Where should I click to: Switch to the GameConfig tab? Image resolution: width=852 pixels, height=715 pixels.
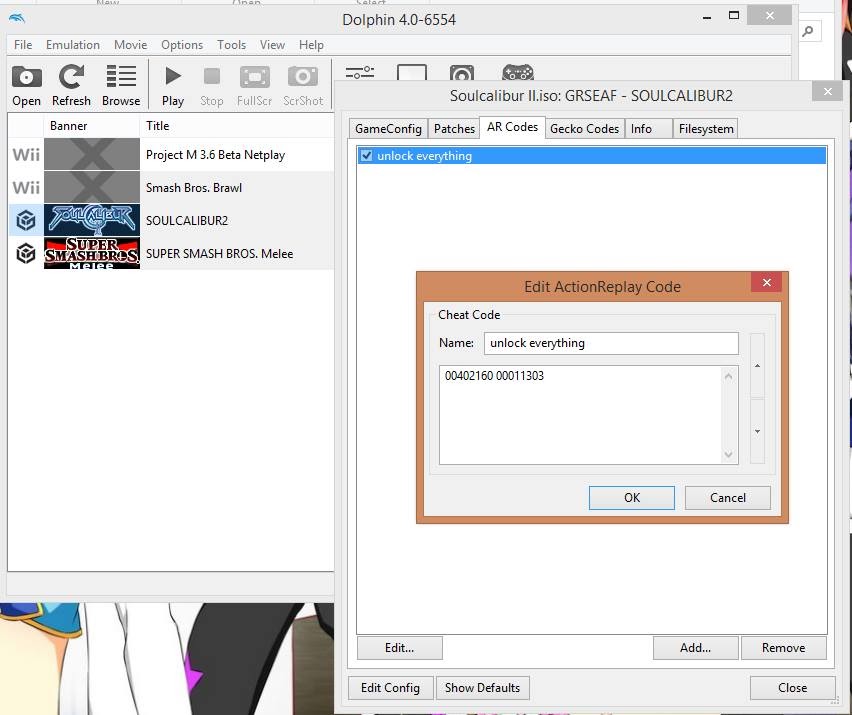click(388, 129)
